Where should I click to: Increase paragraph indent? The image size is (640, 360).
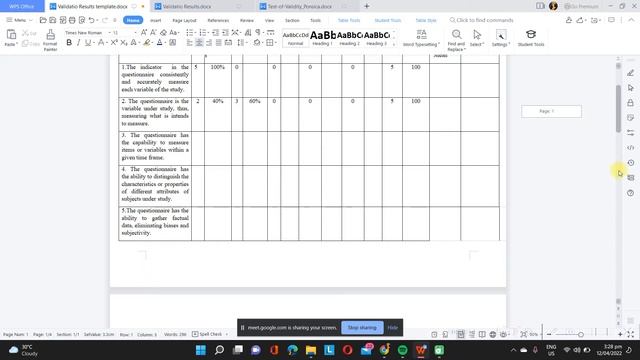[225, 32]
